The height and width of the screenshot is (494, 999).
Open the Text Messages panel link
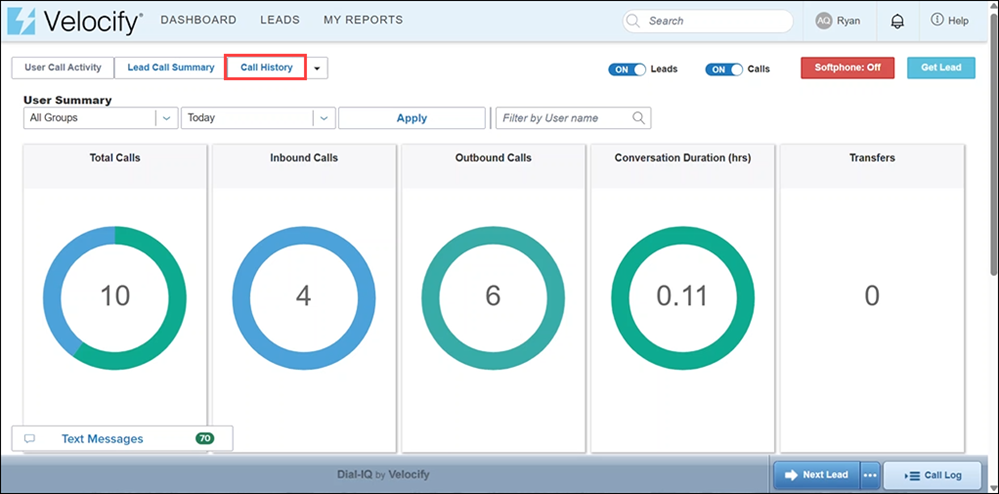tap(102, 439)
